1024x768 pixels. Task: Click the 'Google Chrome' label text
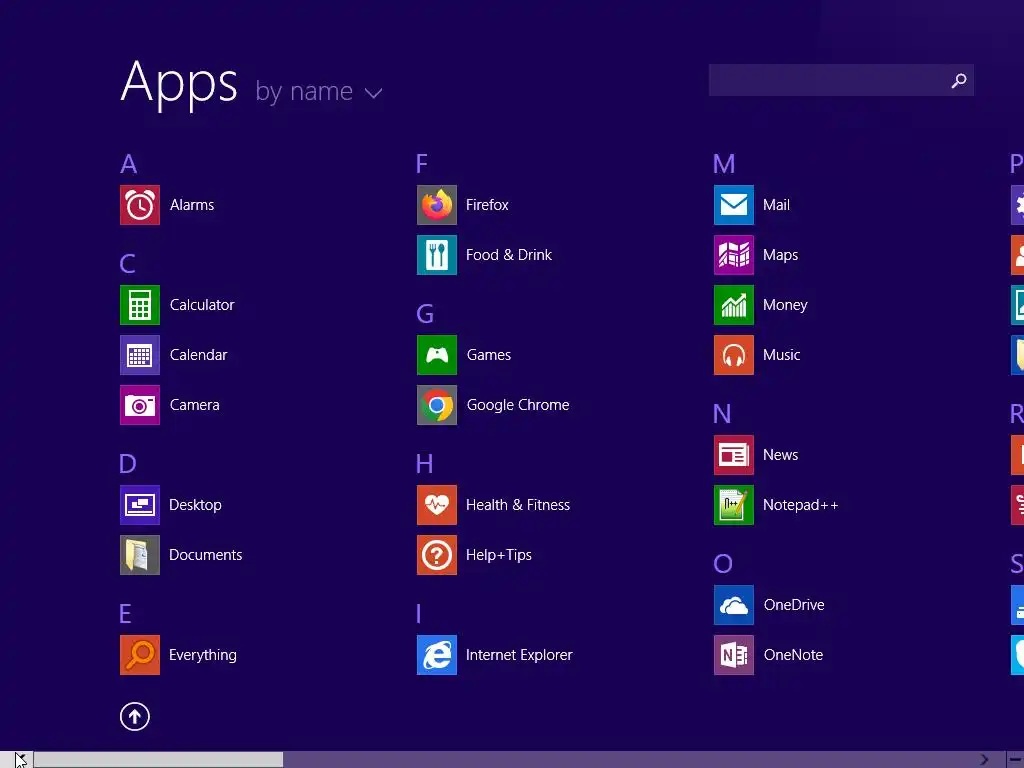point(519,406)
